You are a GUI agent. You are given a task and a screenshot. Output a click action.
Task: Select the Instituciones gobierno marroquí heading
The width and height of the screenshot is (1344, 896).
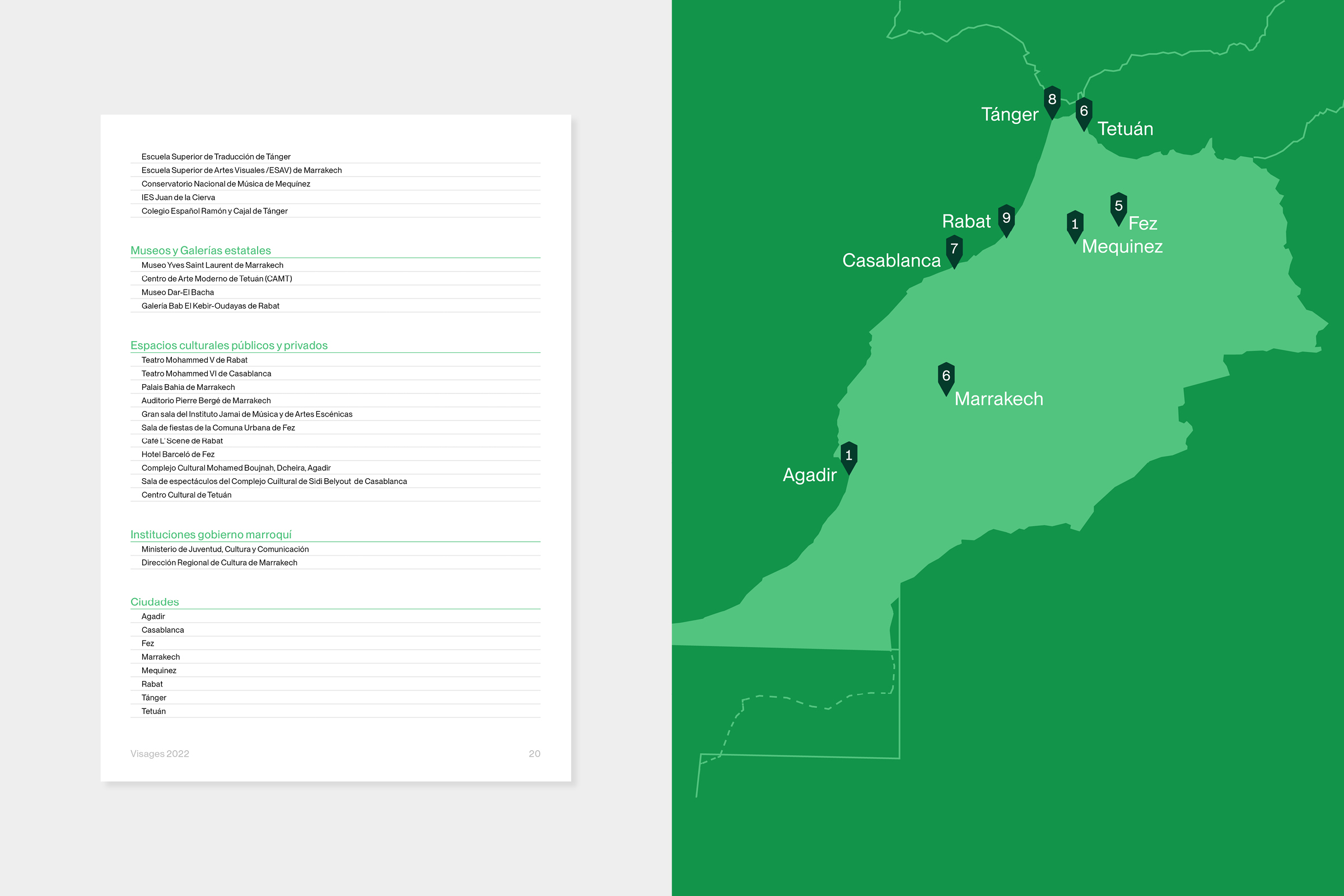point(211,534)
